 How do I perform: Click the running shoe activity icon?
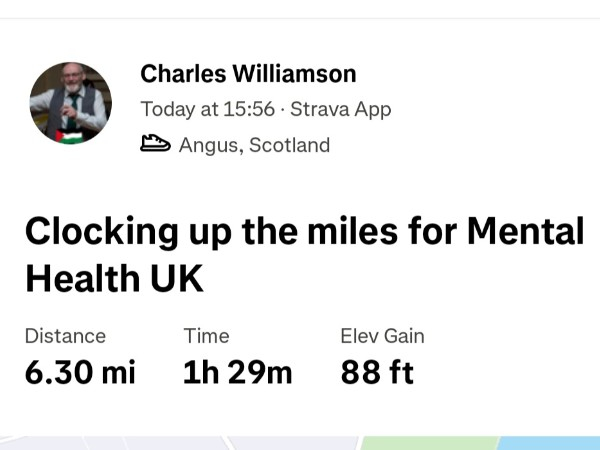point(156,145)
